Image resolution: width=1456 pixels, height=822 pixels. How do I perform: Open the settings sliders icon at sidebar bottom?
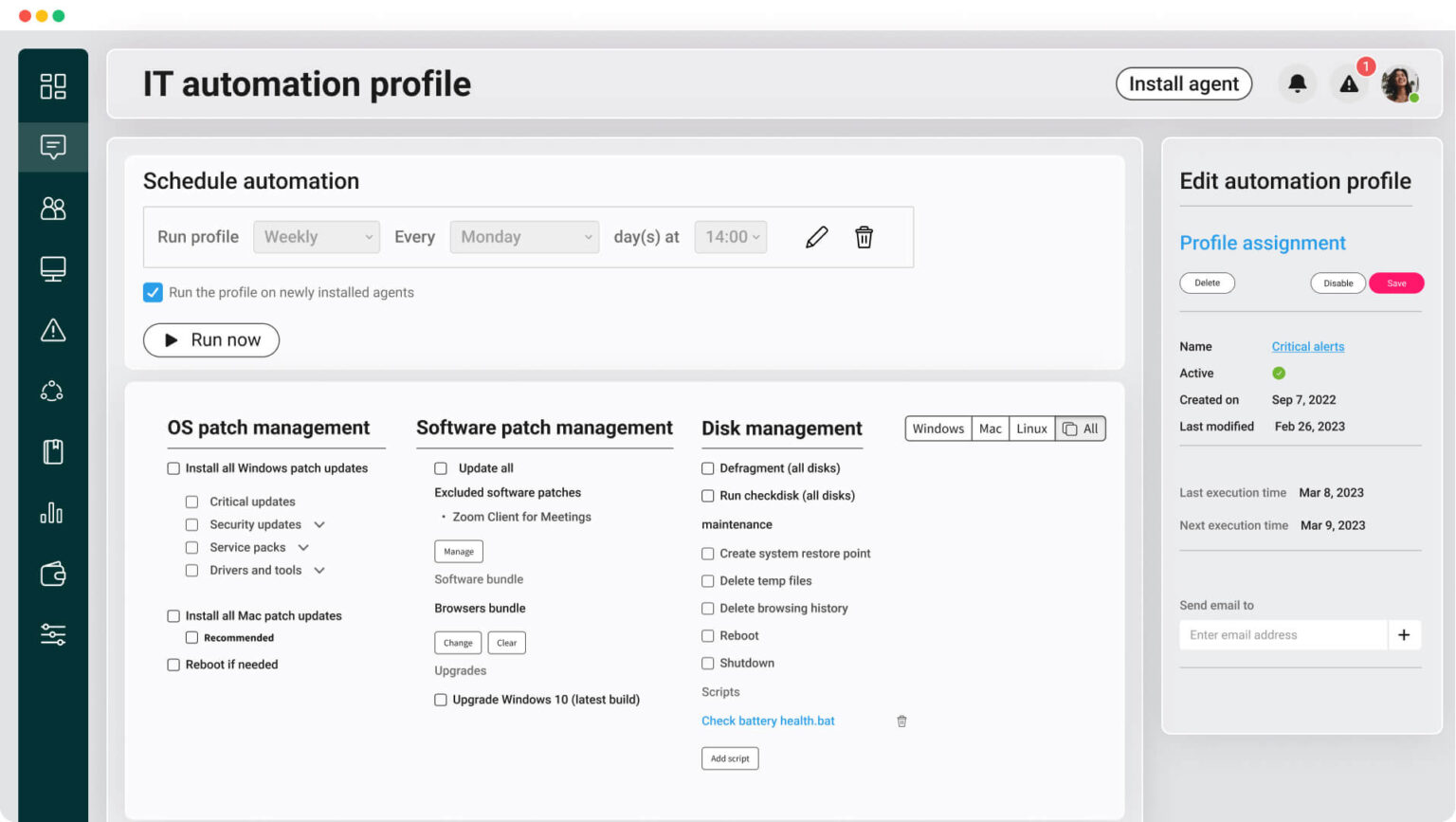(x=53, y=634)
